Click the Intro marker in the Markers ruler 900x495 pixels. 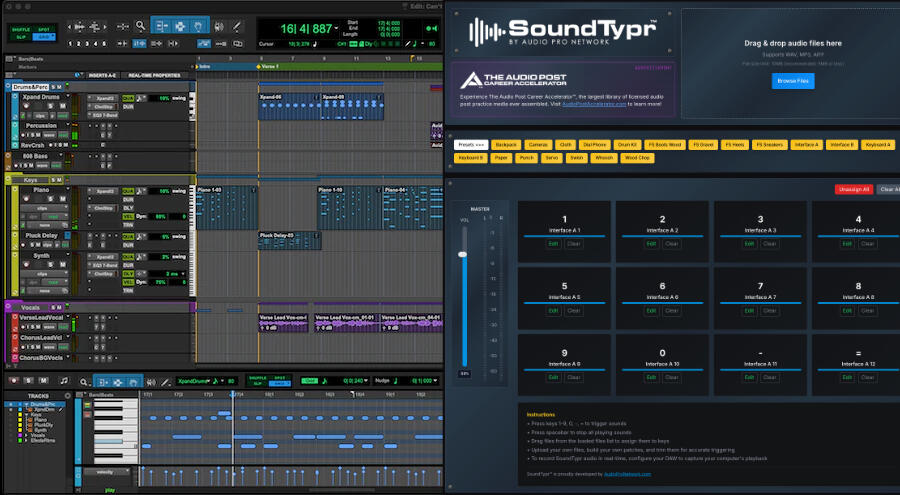tap(203, 67)
